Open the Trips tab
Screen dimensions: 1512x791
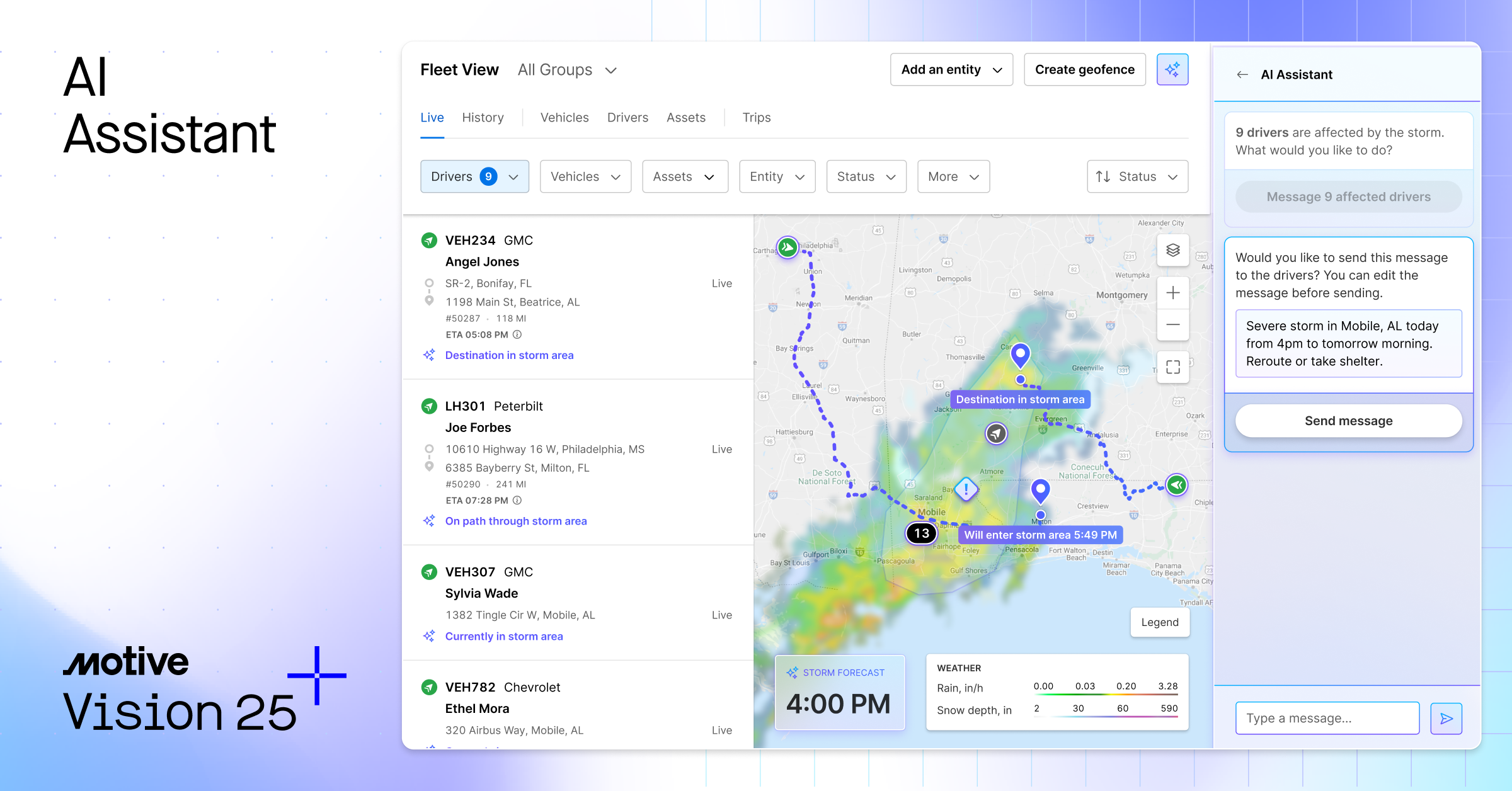click(x=756, y=117)
